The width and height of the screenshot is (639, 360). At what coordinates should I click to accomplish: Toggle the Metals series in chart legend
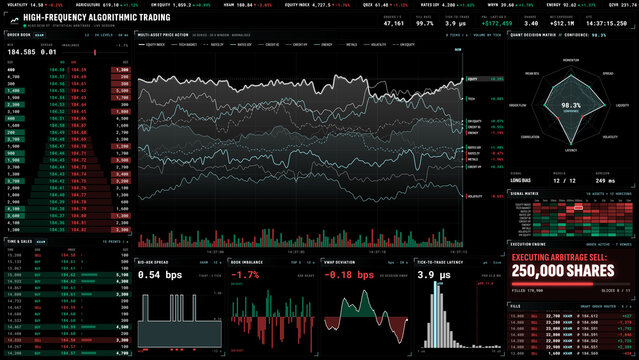pyautogui.click(x=348, y=44)
